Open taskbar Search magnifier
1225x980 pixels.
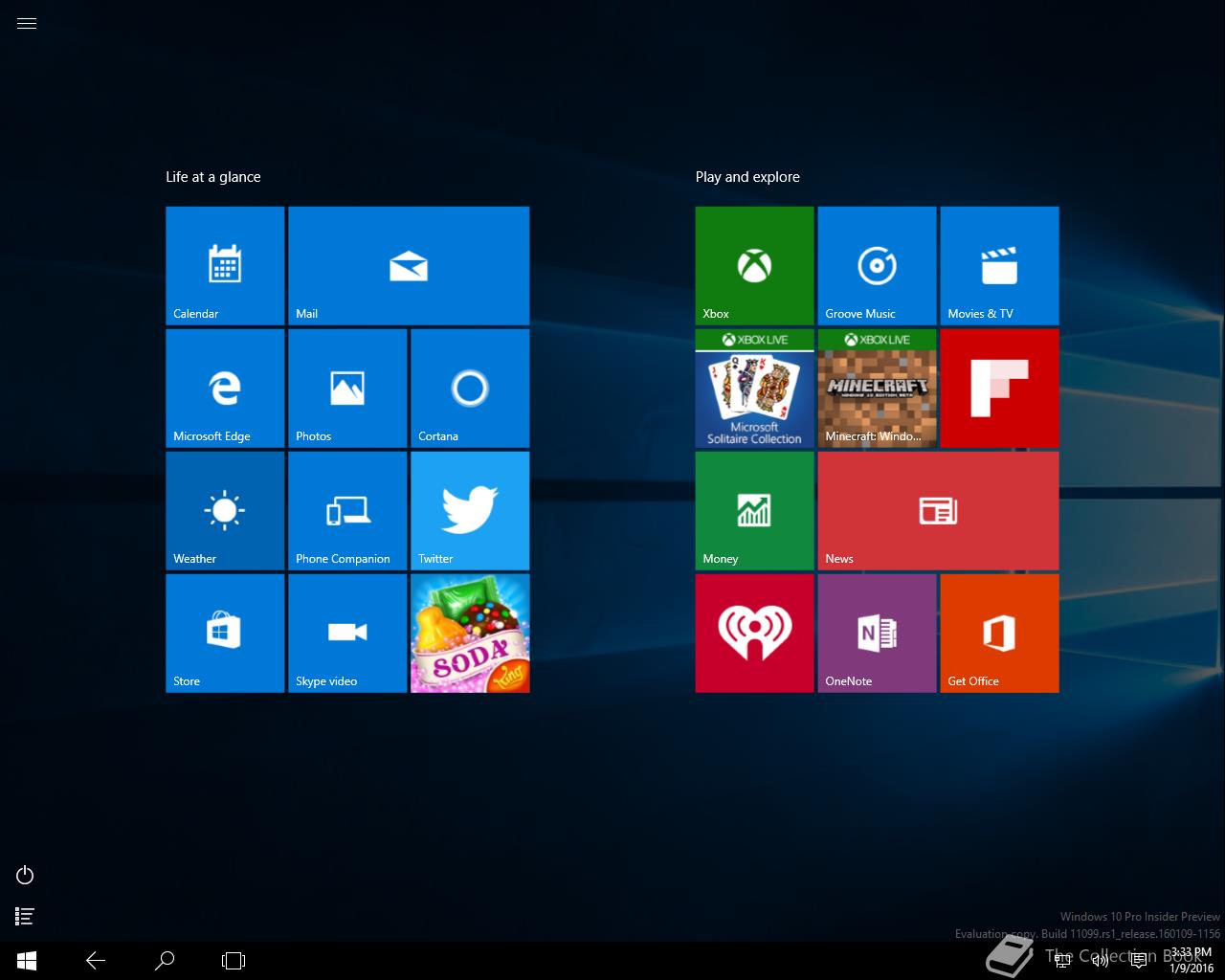[165, 961]
